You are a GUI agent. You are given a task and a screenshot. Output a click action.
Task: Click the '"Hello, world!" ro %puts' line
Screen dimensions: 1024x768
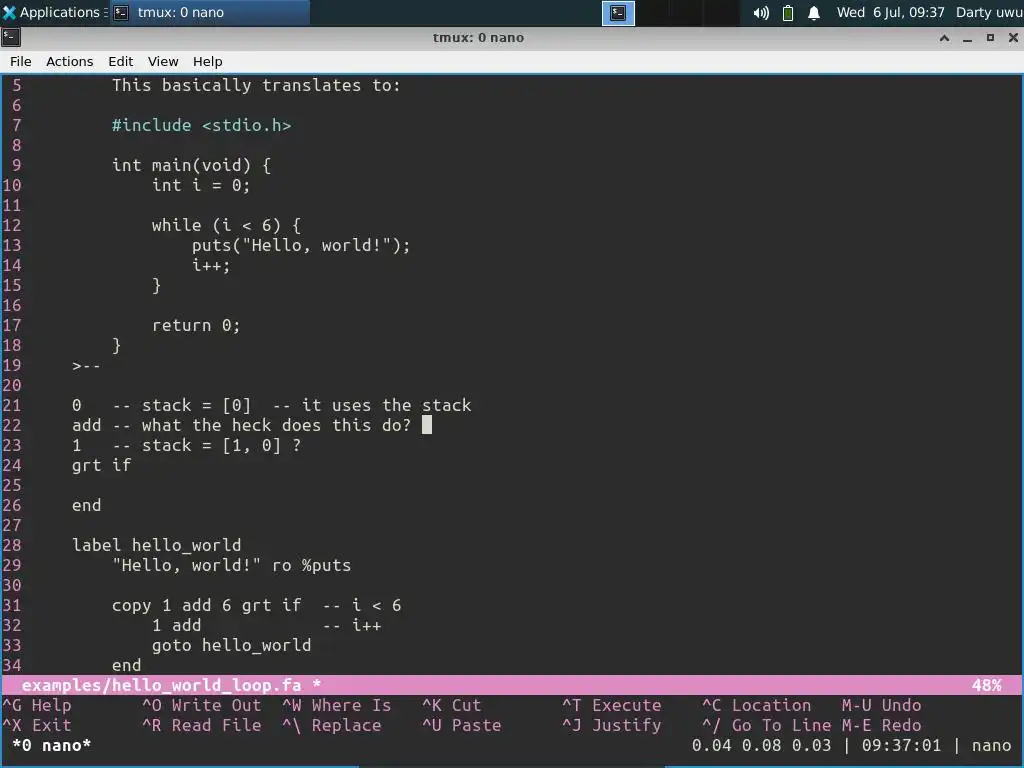231,565
